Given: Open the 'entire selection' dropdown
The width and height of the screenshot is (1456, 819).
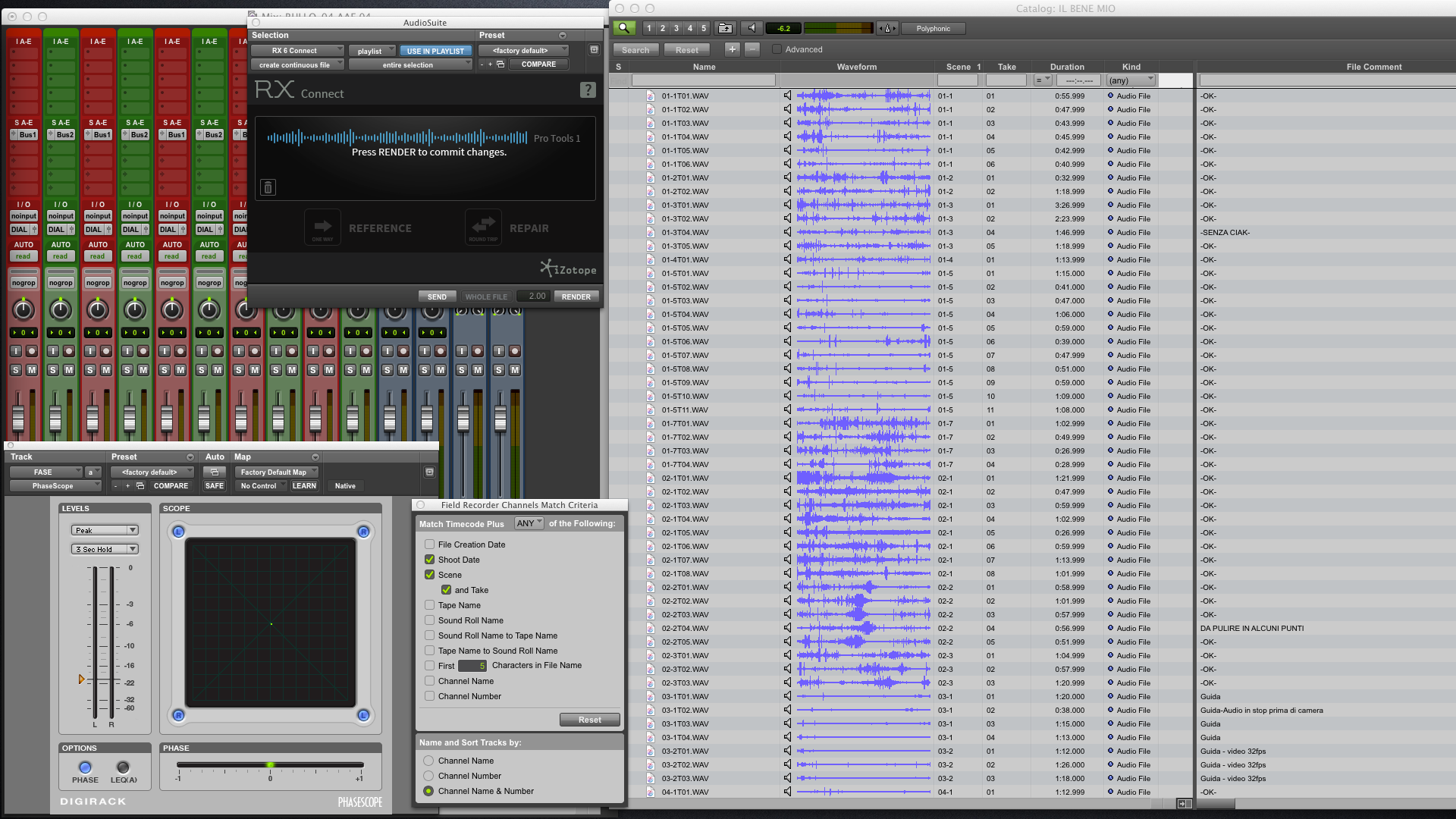Looking at the screenshot, I should [411, 65].
